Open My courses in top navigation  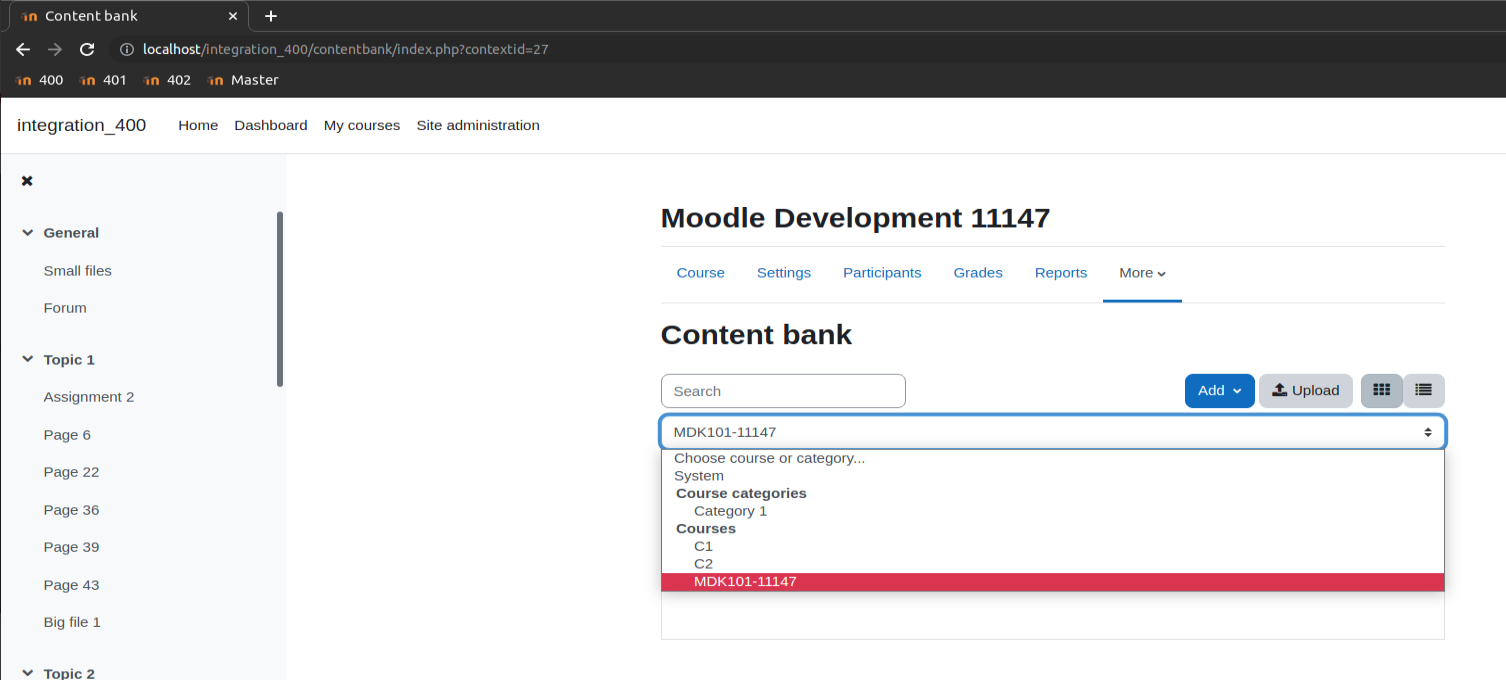[x=362, y=125]
